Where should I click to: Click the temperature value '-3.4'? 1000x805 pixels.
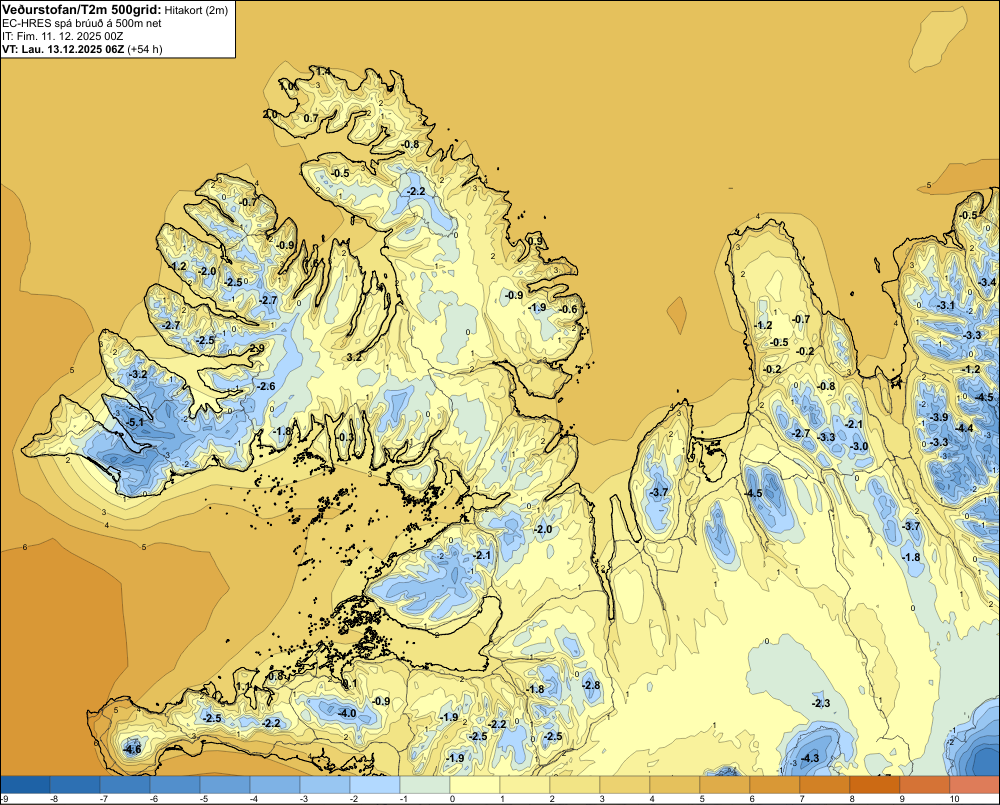tap(987, 282)
